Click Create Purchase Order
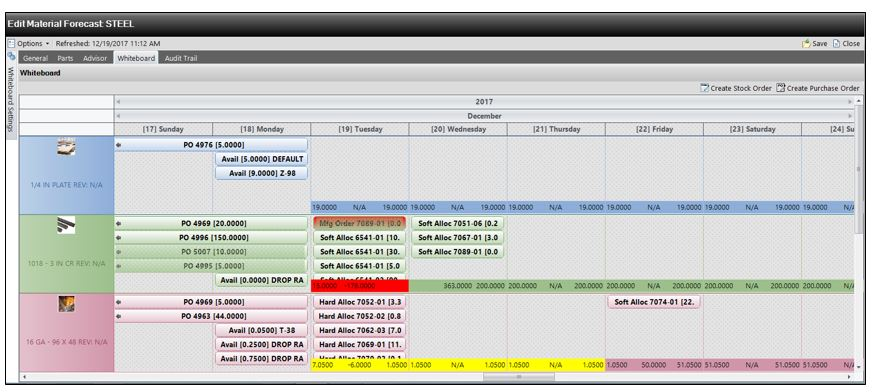This screenshot has height=392, width=873. (x=818, y=88)
